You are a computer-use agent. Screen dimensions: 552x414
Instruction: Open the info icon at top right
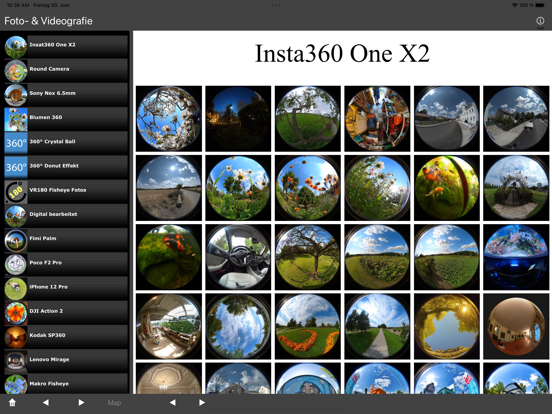[x=540, y=21]
